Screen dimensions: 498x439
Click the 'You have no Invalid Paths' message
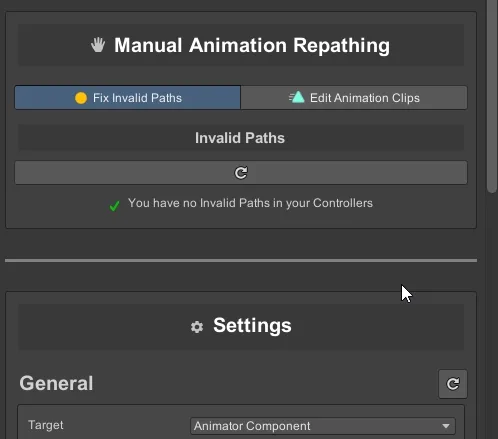point(250,203)
